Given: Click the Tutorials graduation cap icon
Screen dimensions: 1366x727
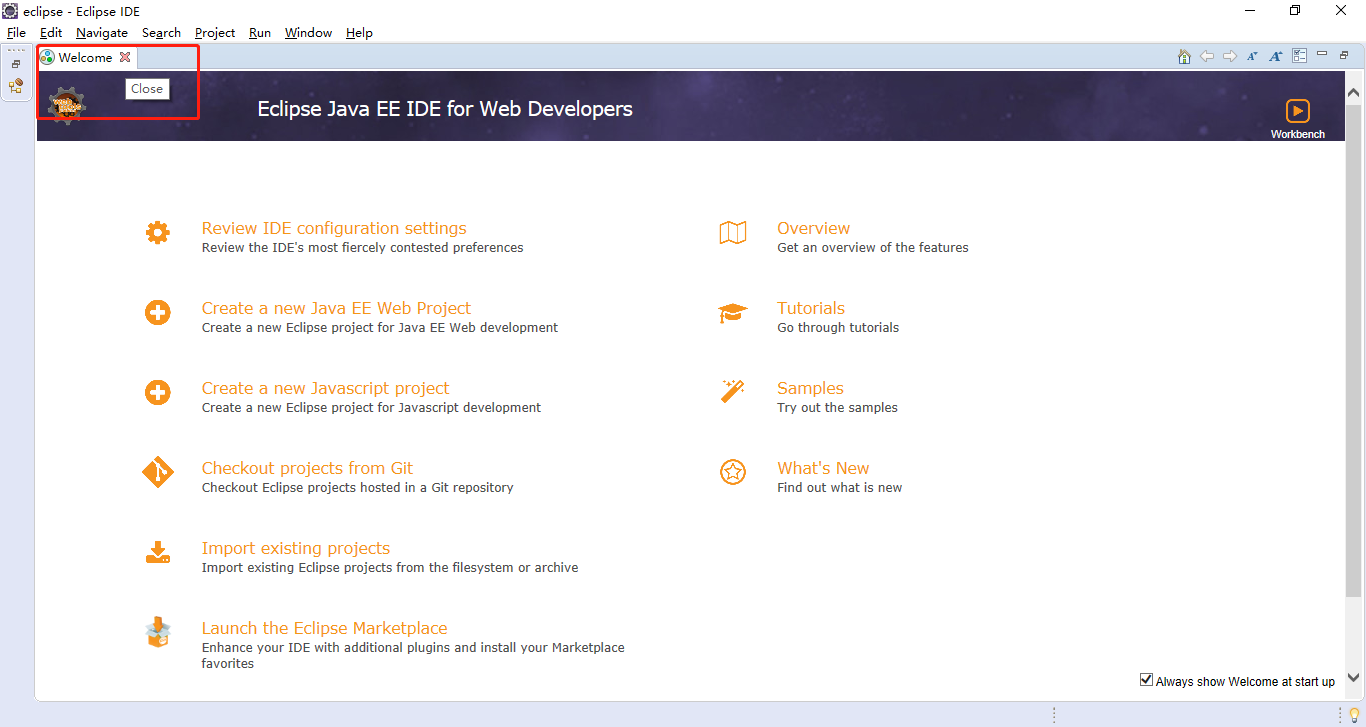Looking at the screenshot, I should pyautogui.click(x=733, y=313).
